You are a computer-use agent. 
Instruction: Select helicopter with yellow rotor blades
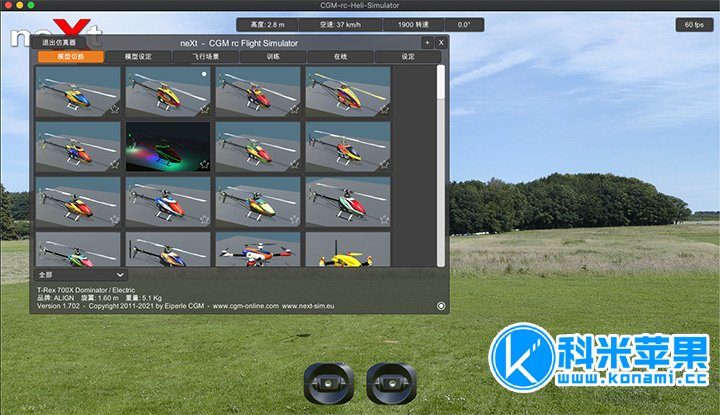coord(348,92)
